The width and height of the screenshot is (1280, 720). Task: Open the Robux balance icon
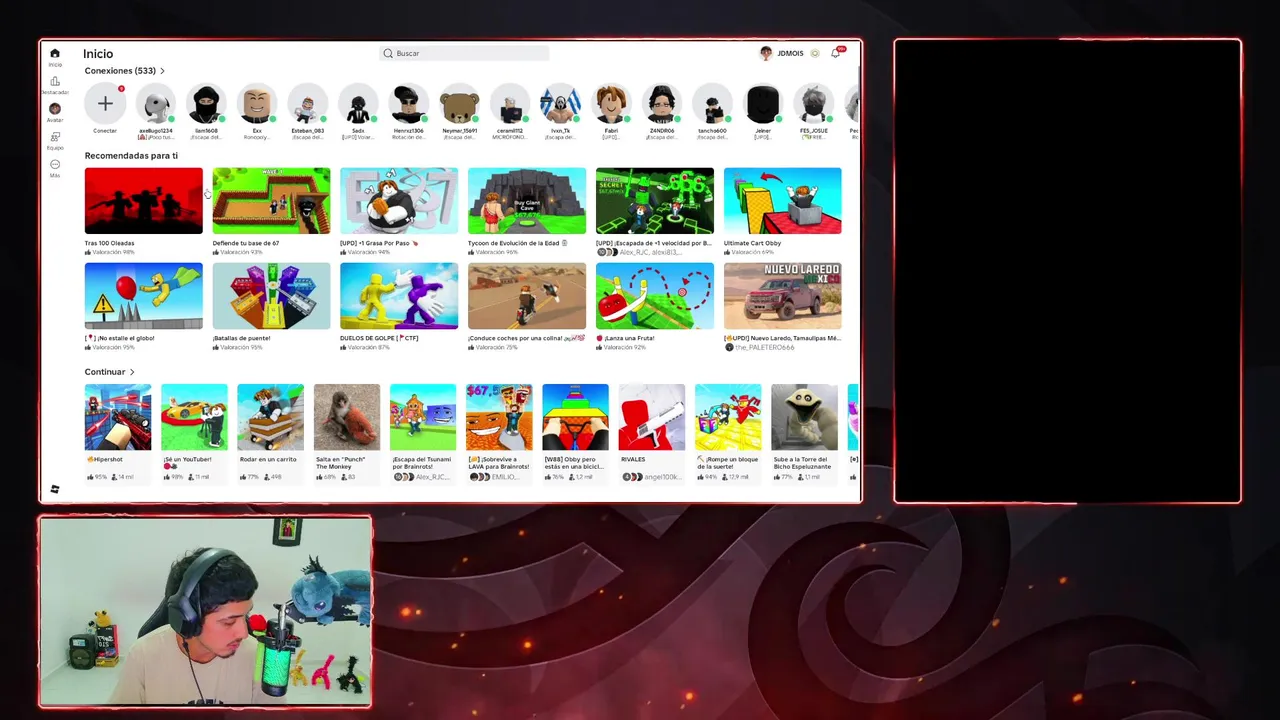click(x=815, y=53)
